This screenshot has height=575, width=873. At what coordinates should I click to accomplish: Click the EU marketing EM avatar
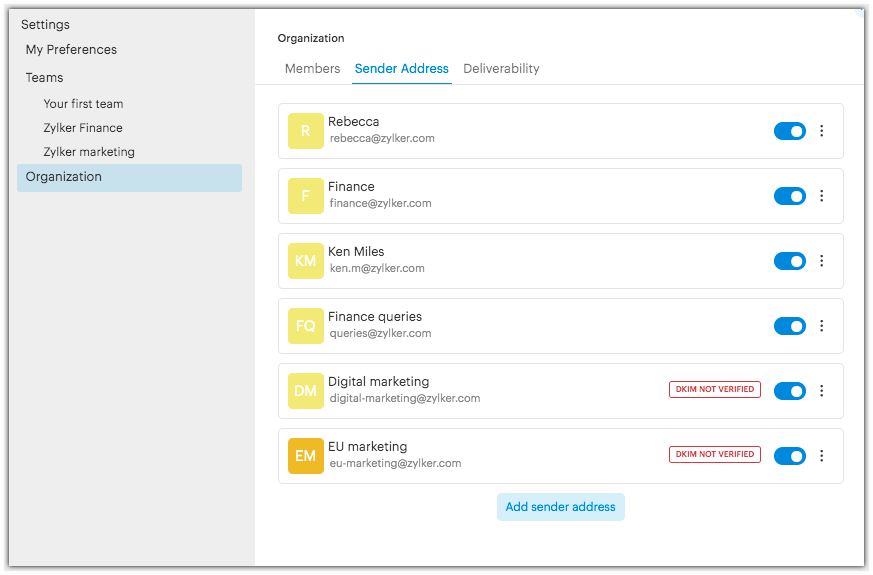click(x=305, y=456)
